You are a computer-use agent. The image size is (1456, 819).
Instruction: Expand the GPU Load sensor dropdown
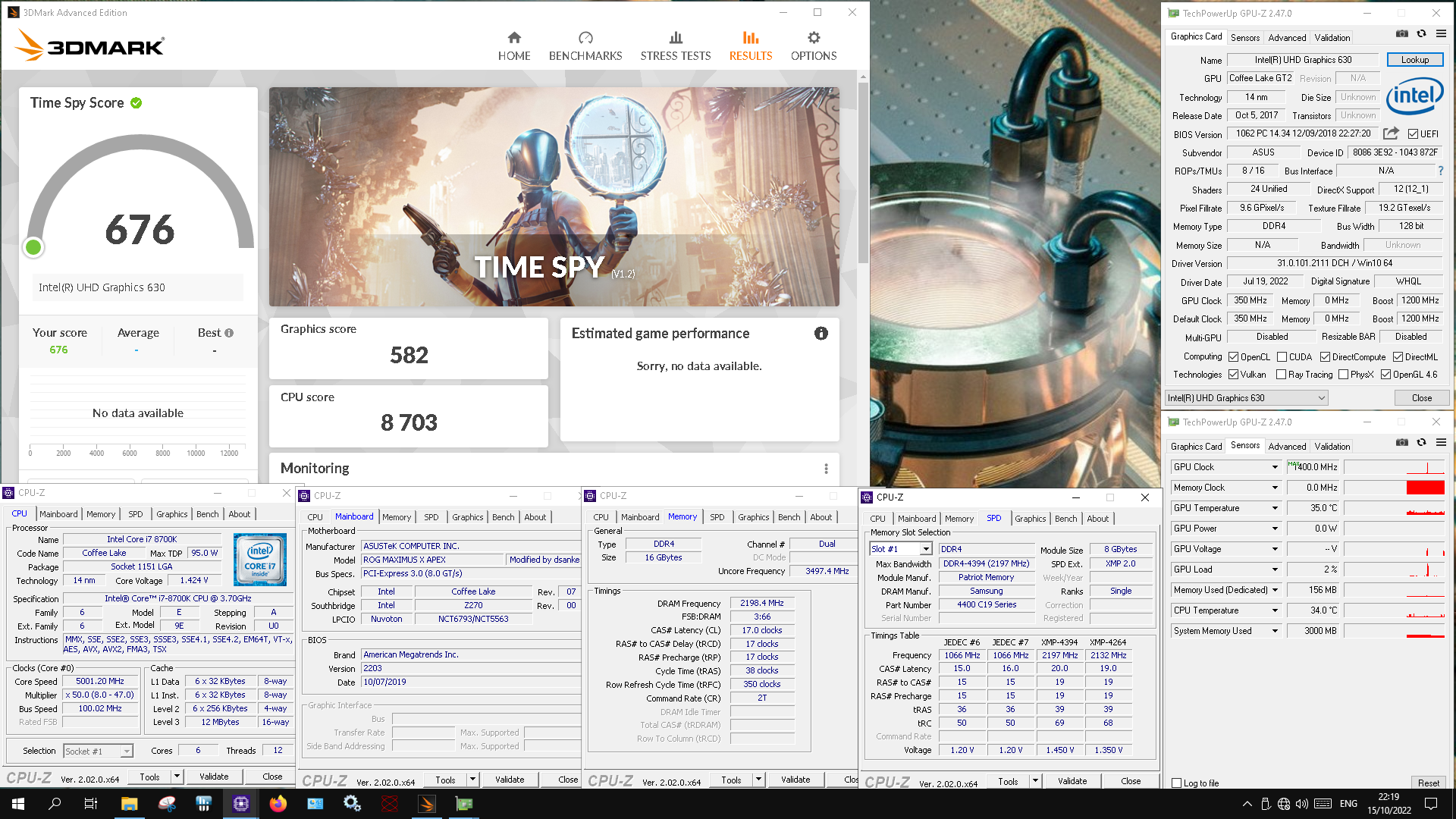tap(1275, 570)
